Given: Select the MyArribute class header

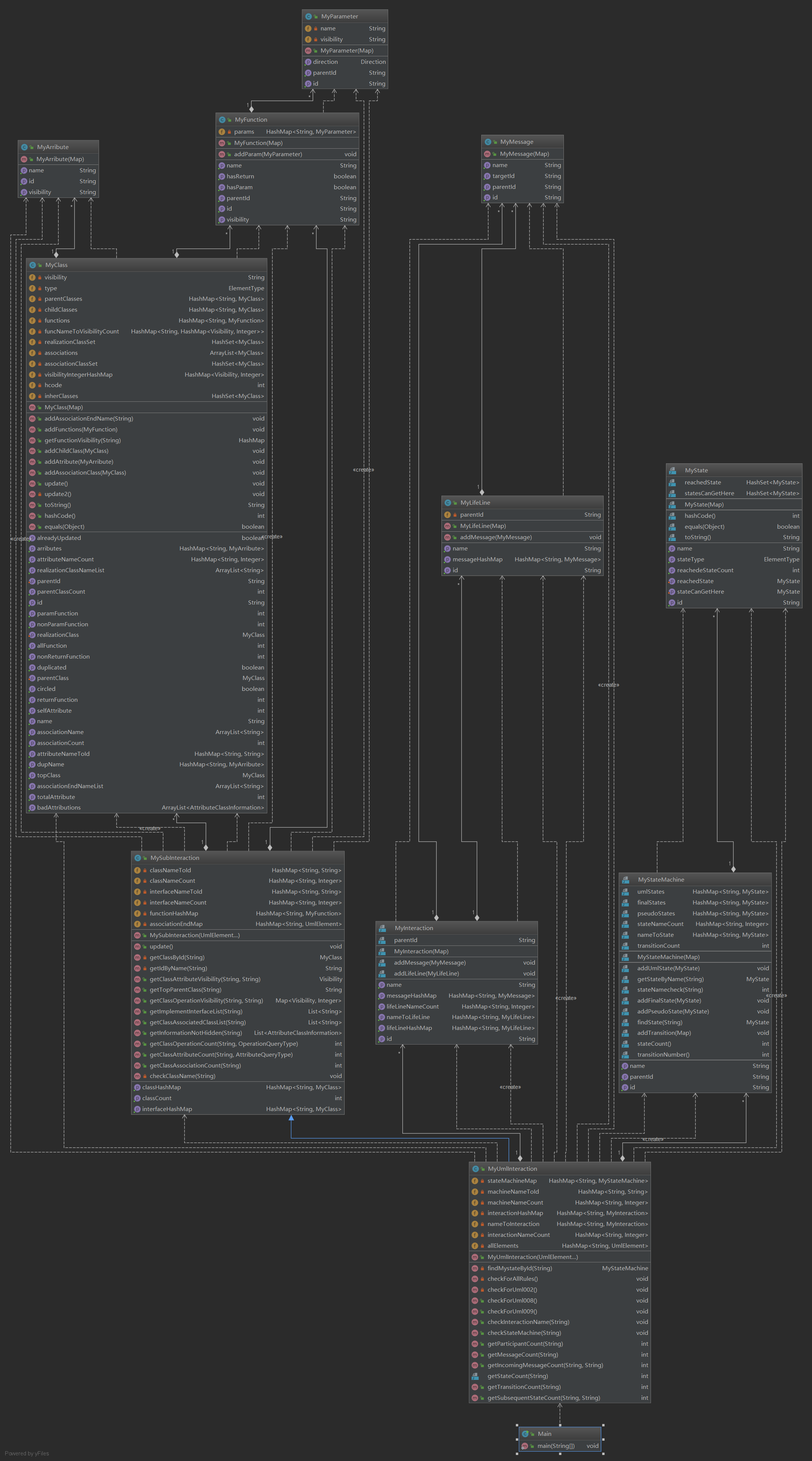Looking at the screenshot, I should [53, 147].
